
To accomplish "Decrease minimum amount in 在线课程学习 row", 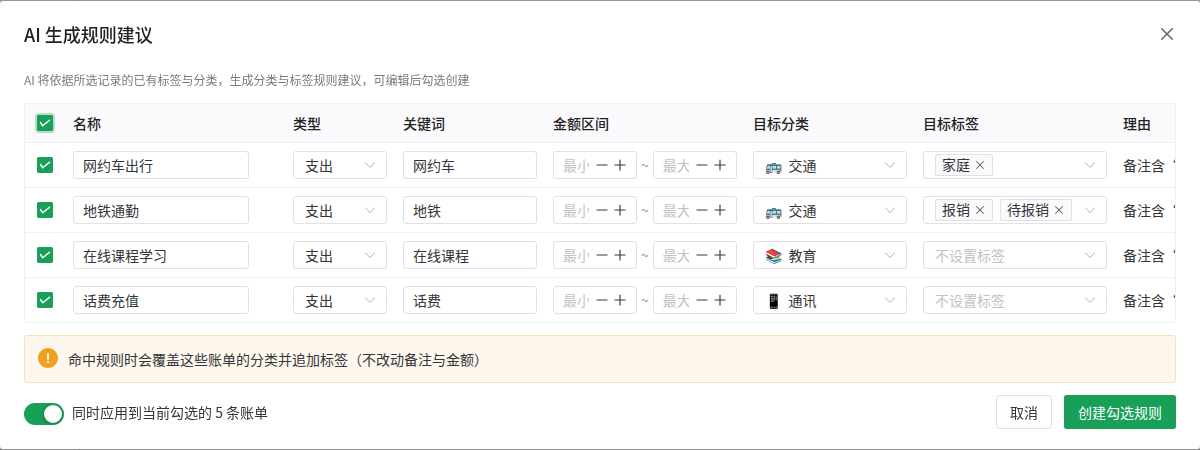I will click(x=601, y=255).
